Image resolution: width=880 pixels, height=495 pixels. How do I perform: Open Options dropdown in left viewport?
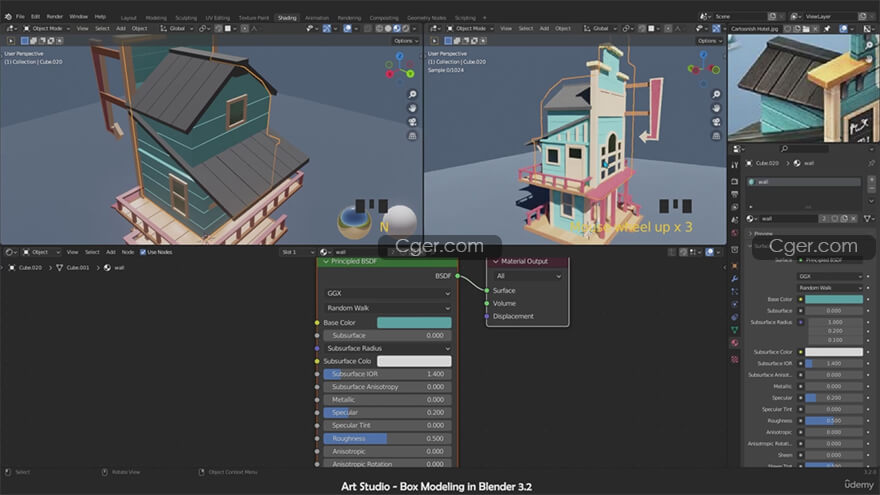(405, 41)
